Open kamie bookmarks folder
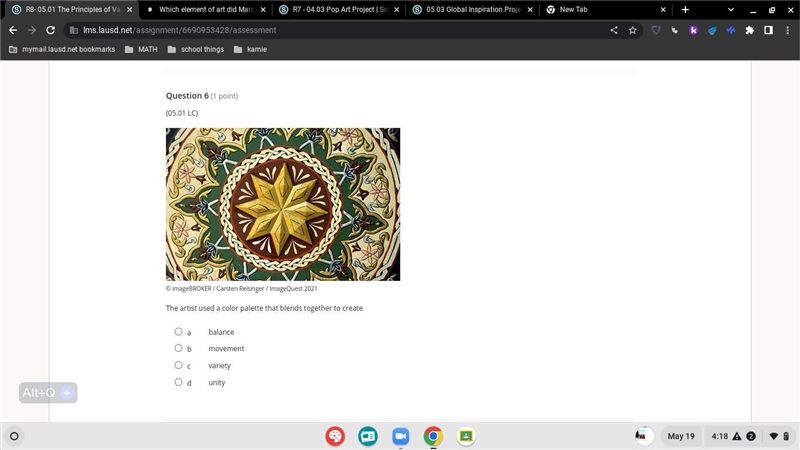 pyautogui.click(x=251, y=49)
